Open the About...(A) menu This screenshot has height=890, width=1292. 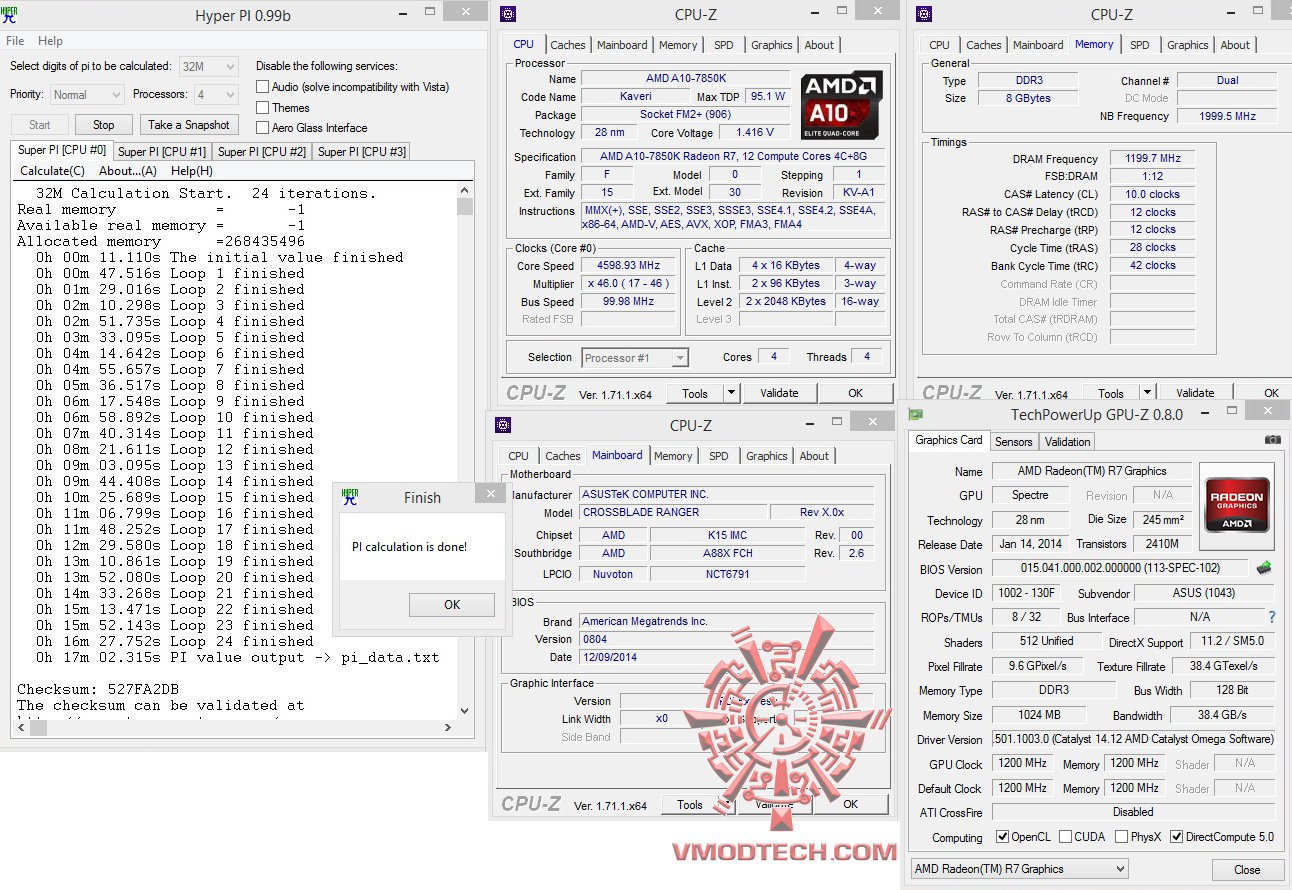click(x=128, y=171)
